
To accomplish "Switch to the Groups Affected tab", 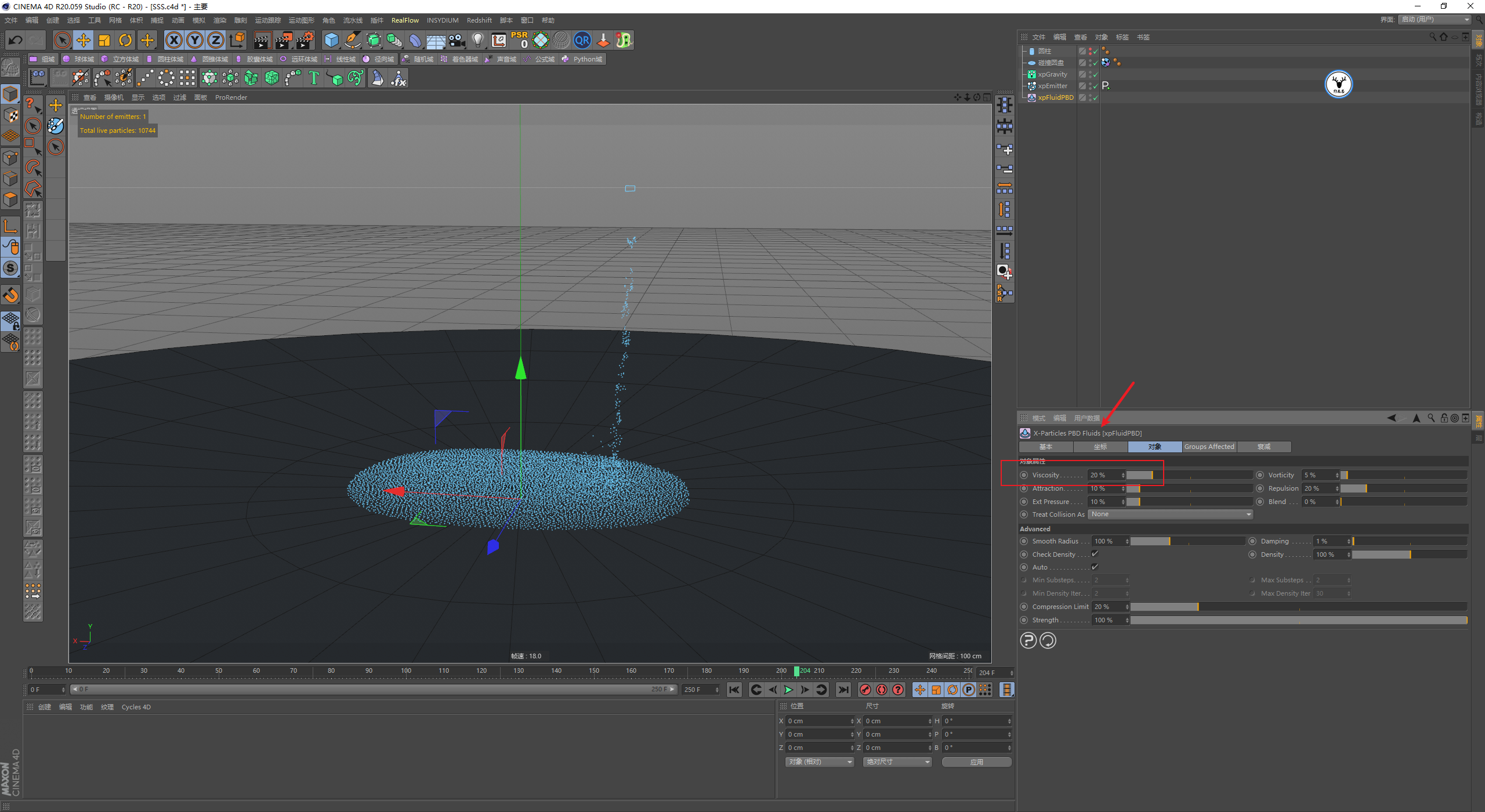I will pyautogui.click(x=1209, y=447).
